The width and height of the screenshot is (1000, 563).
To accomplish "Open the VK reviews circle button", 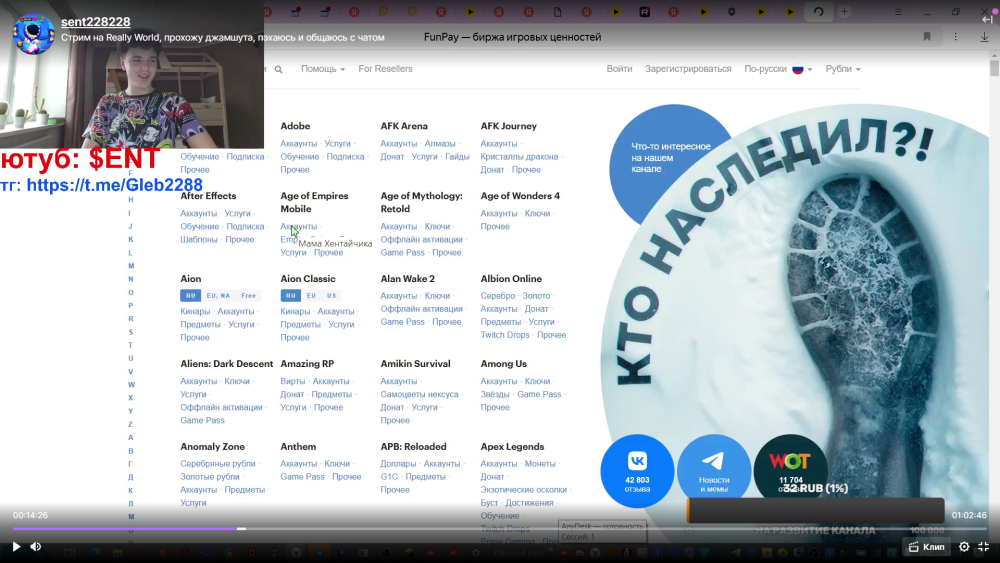I will tap(637, 471).
